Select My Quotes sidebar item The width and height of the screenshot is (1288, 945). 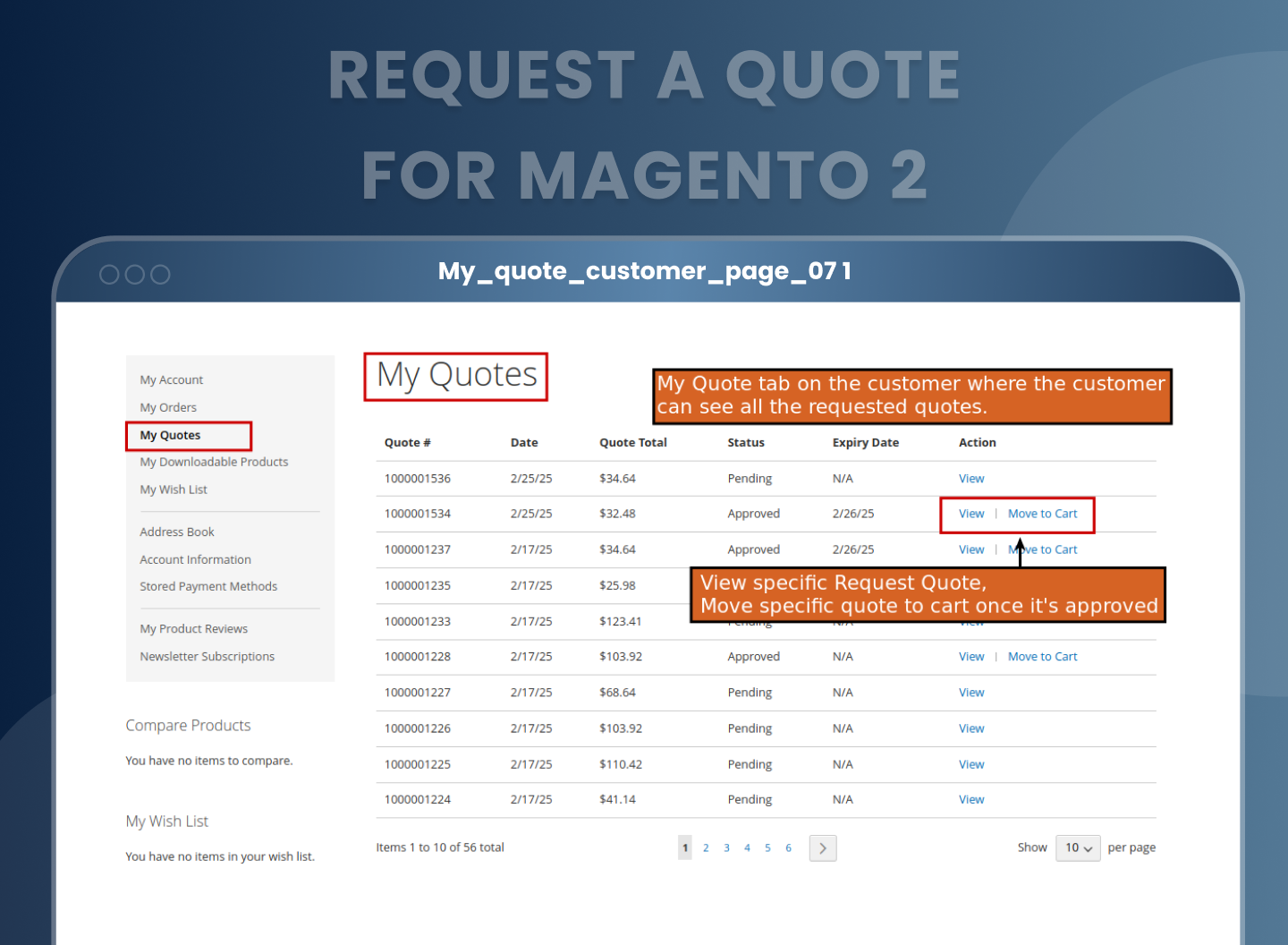(x=170, y=436)
